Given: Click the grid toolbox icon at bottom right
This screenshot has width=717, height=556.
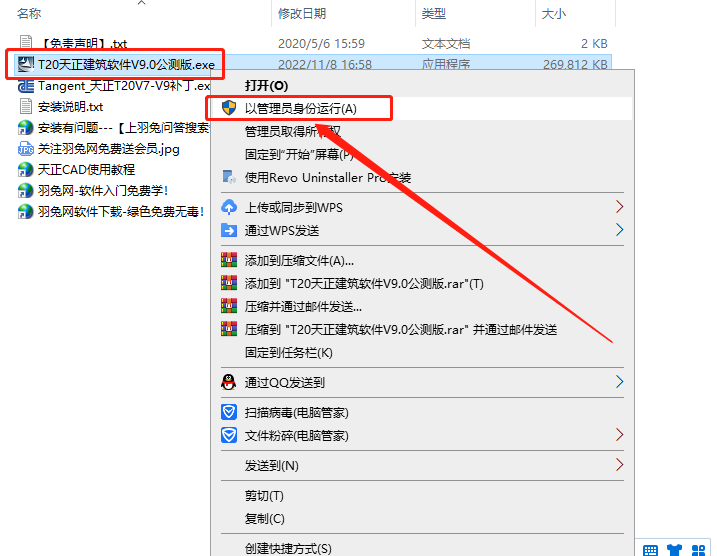Looking at the screenshot, I should [698, 550].
